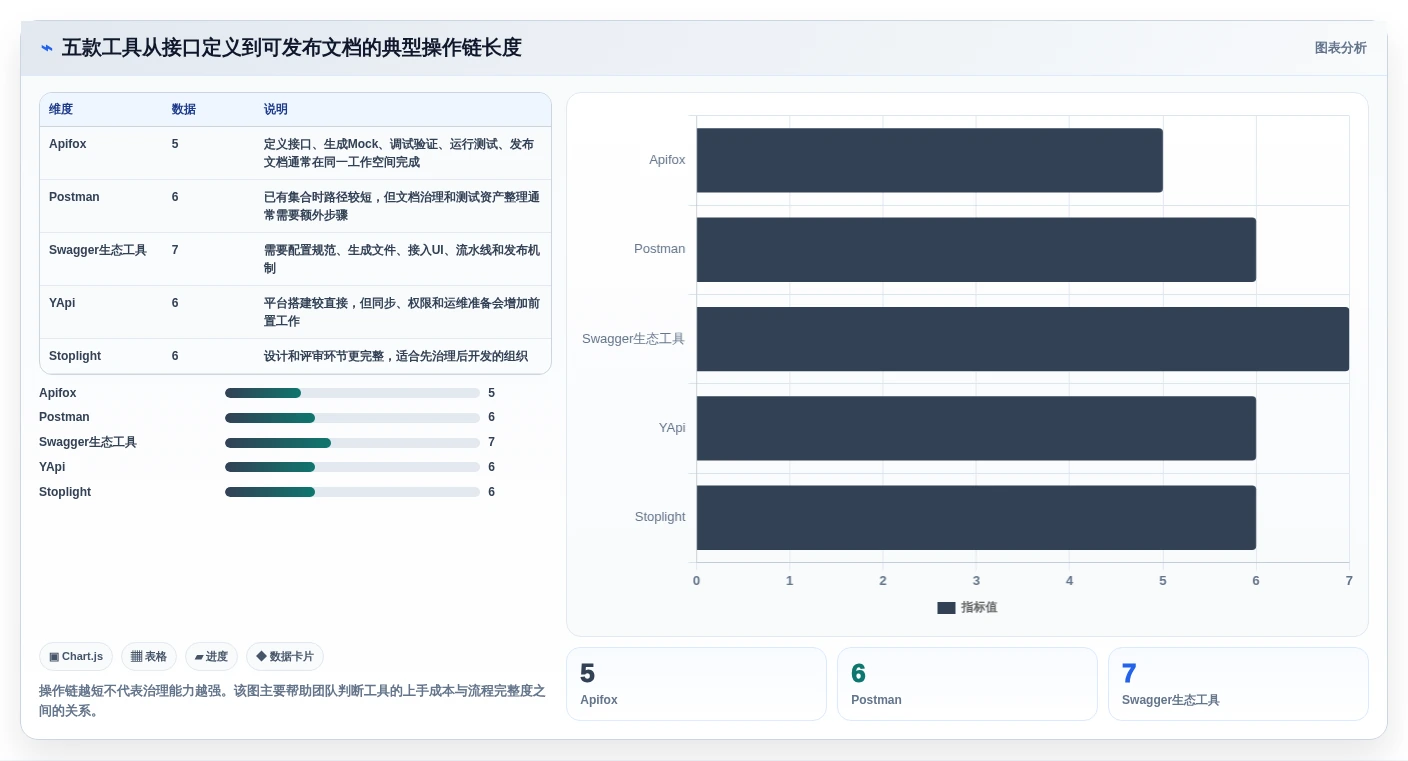This screenshot has height=761, width=1408.
Task: Click the YApi progress bar
Action: (352, 467)
